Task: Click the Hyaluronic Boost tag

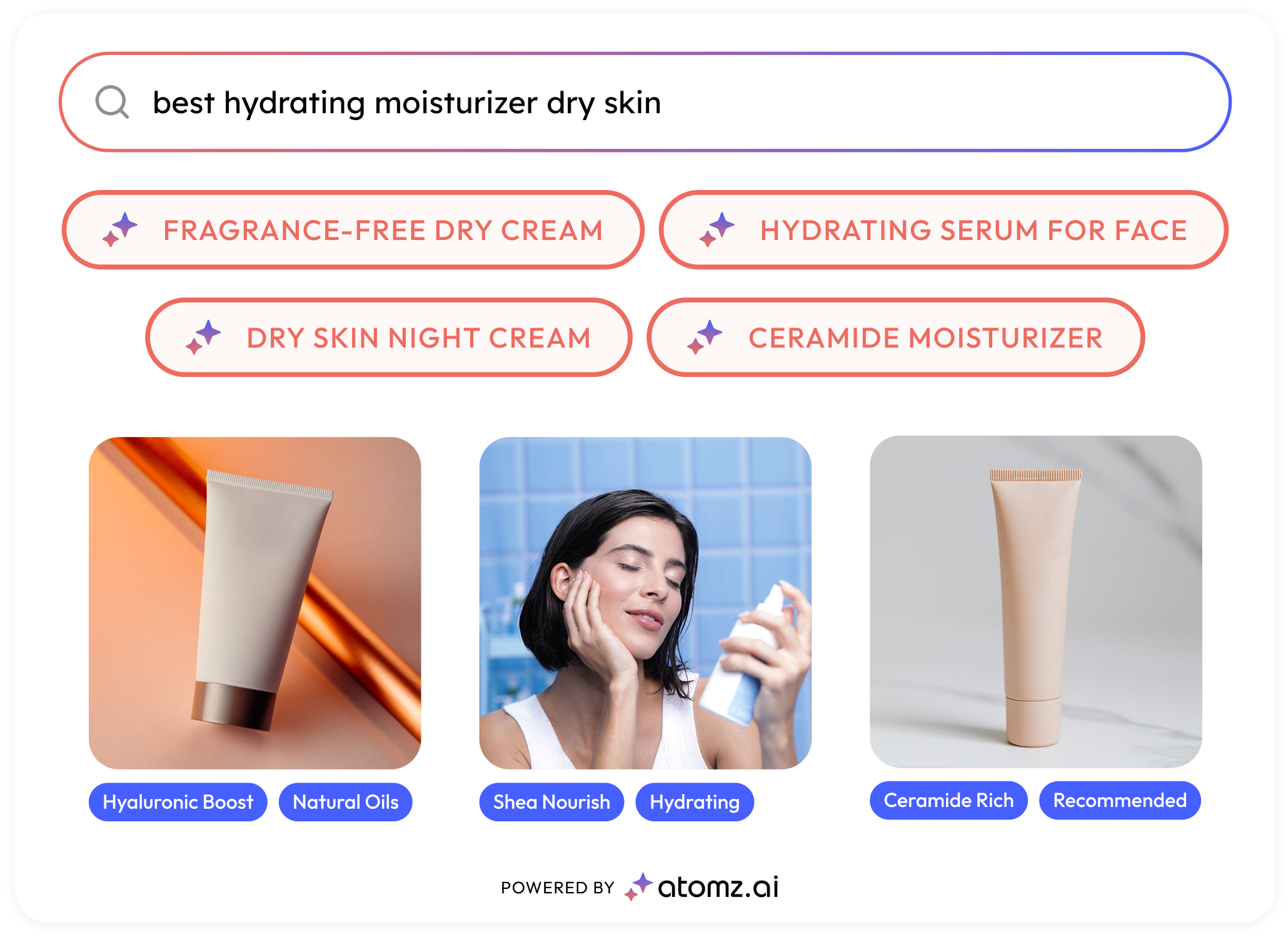Action: [178, 802]
